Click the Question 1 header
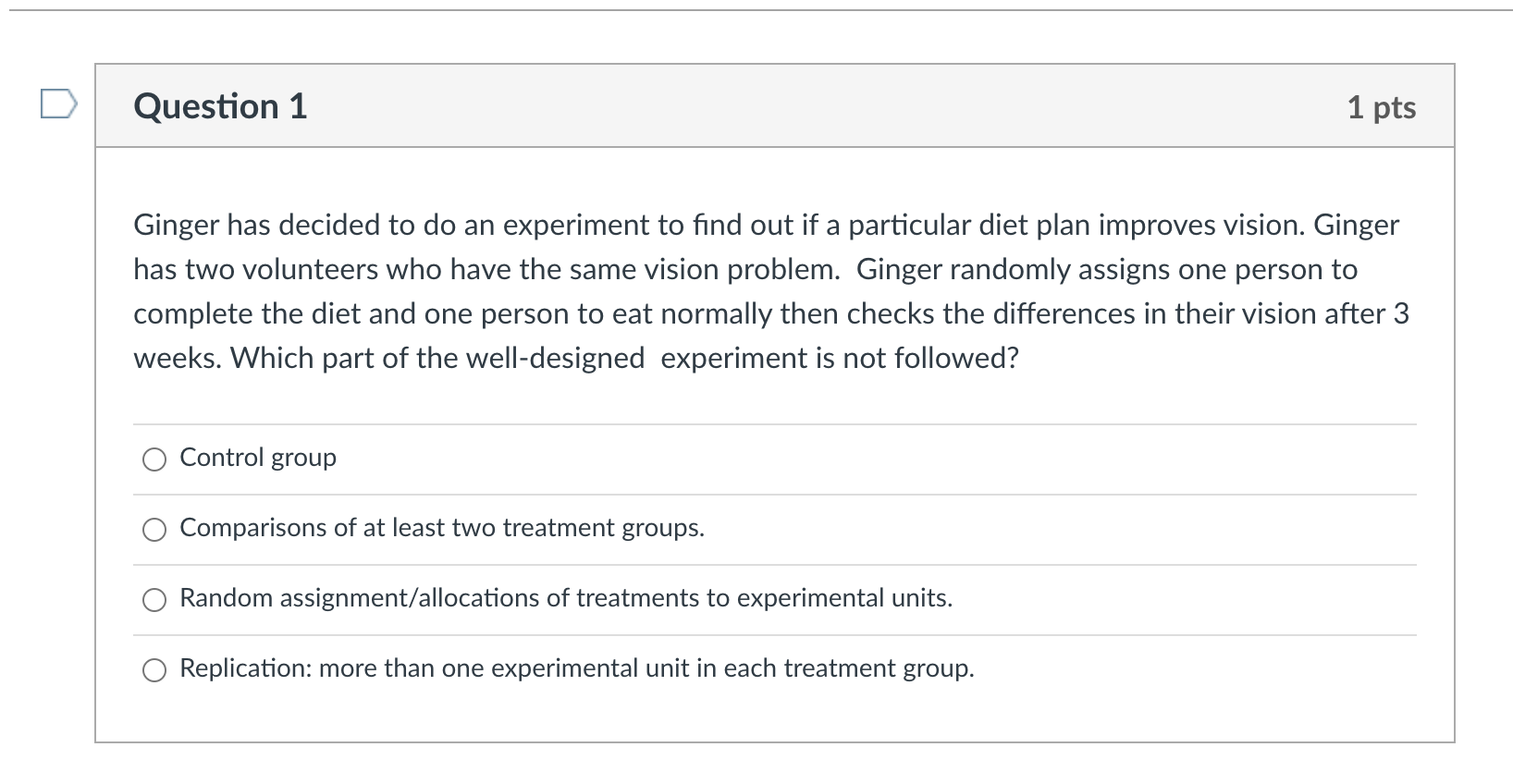The width and height of the screenshot is (1513, 784). pos(219,105)
